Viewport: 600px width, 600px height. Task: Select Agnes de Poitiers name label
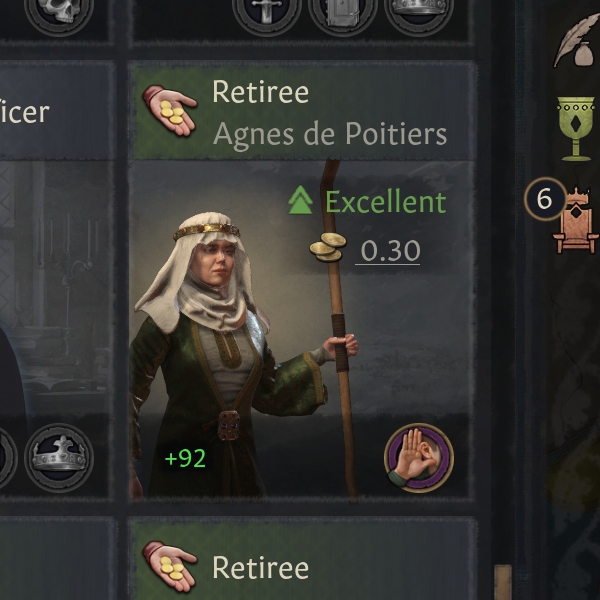[x=330, y=135]
